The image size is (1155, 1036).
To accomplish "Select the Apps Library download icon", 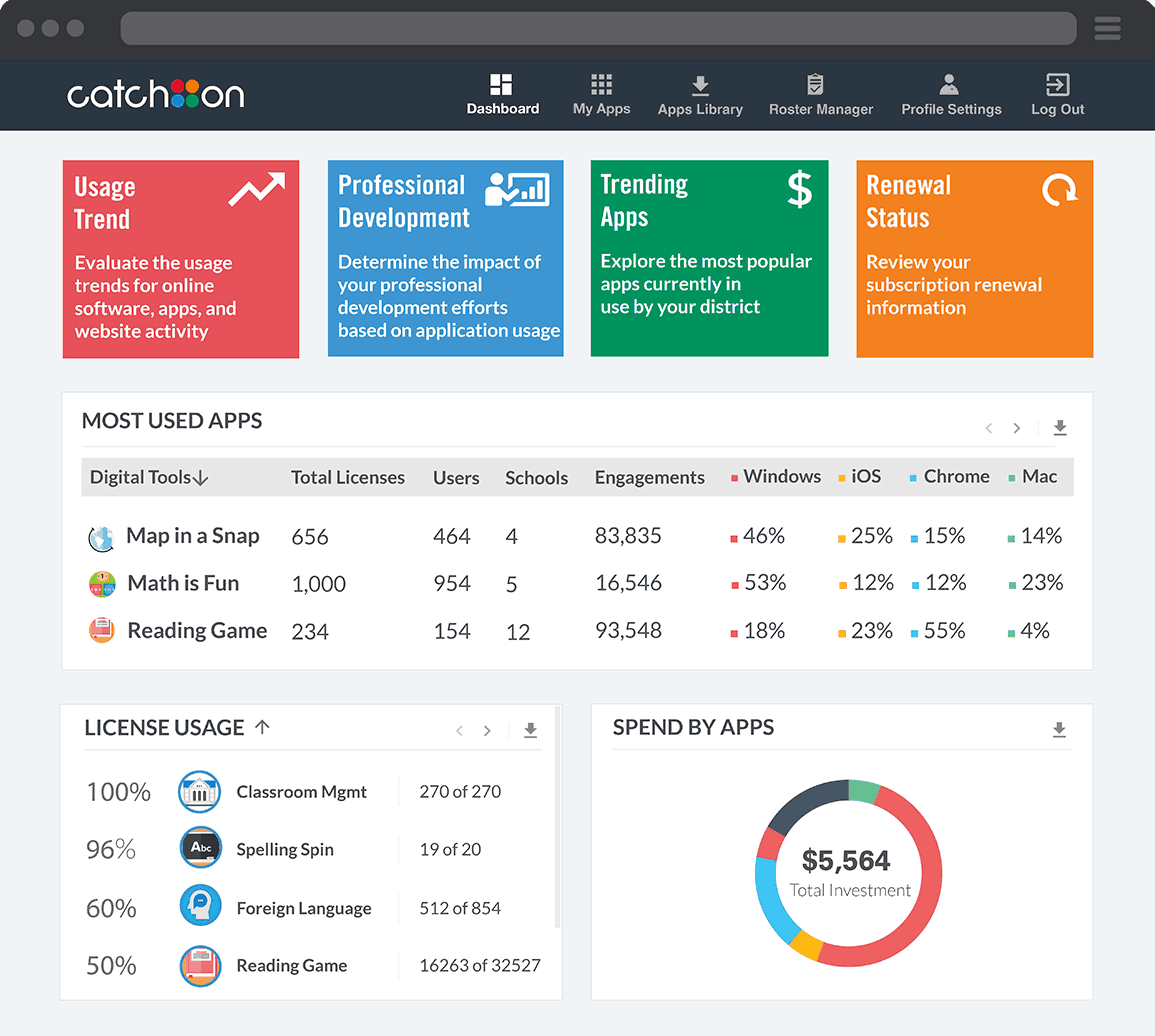I will pyautogui.click(x=700, y=85).
